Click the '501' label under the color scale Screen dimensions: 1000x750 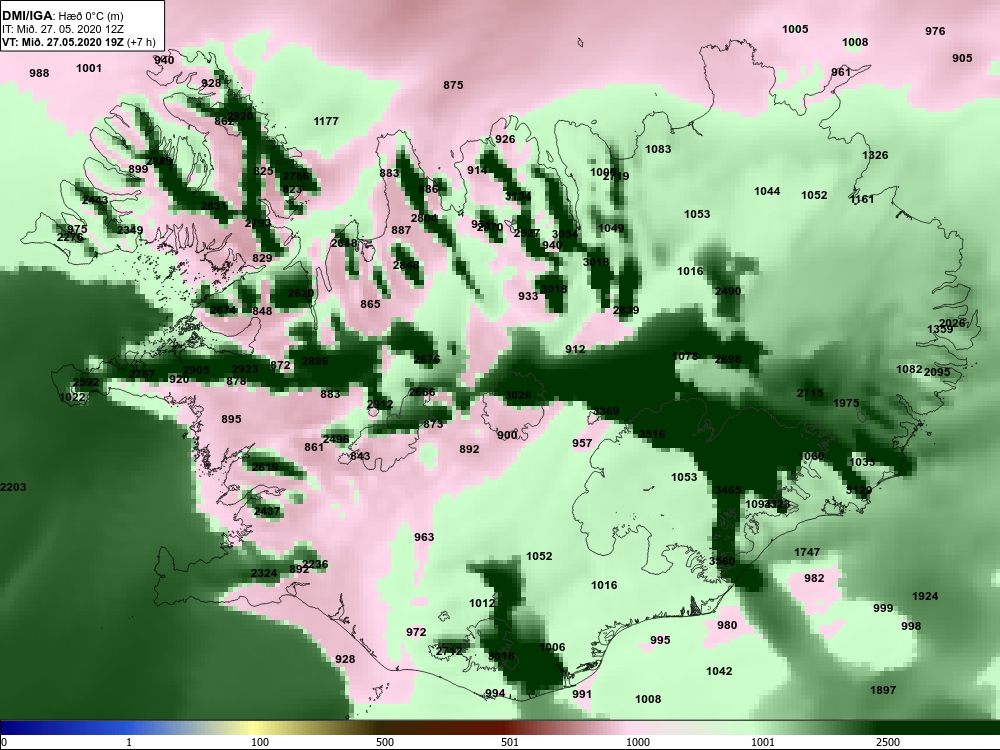(509, 742)
